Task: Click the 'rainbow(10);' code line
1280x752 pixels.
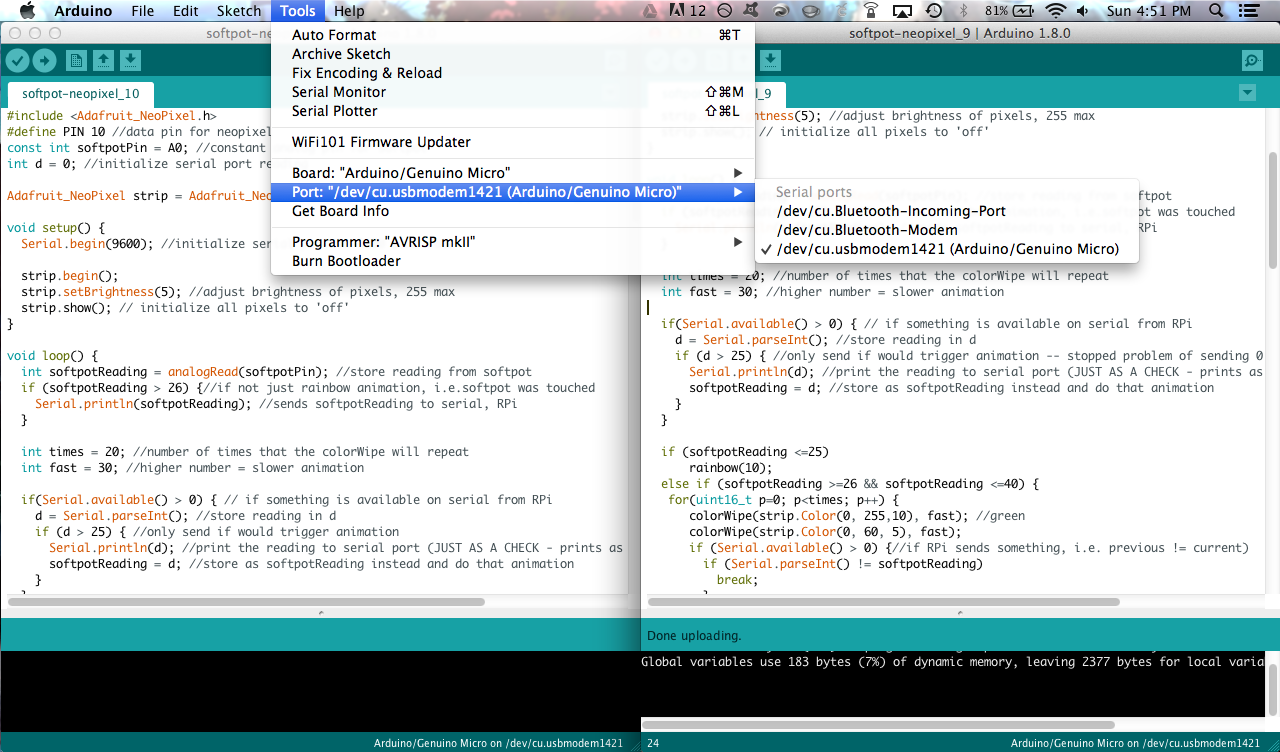Action: point(731,468)
